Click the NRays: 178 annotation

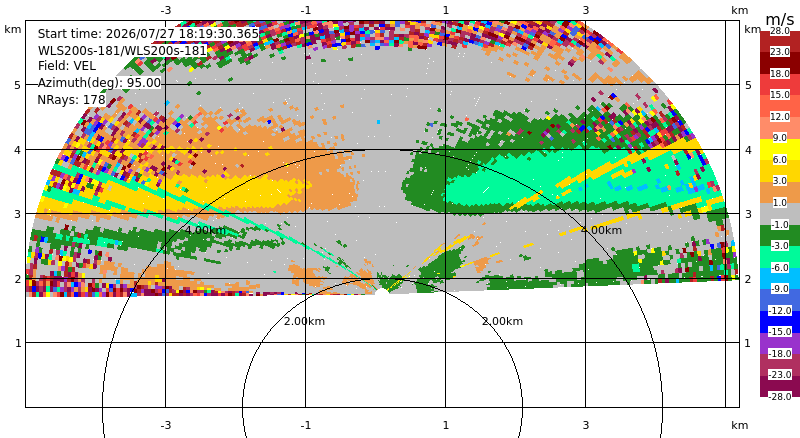click(x=71, y=100)
